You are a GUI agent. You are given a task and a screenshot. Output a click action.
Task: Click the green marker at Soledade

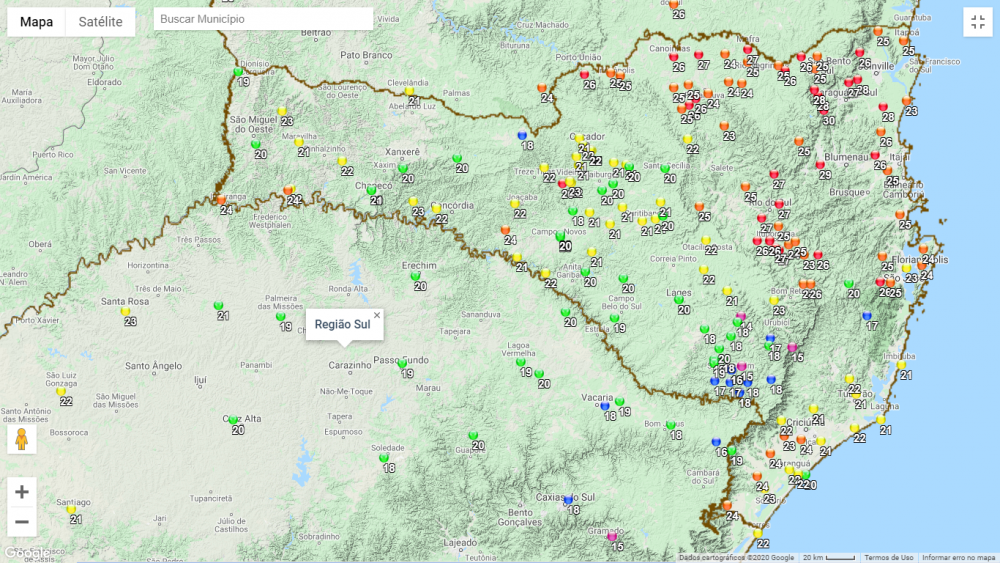point(384,458)
